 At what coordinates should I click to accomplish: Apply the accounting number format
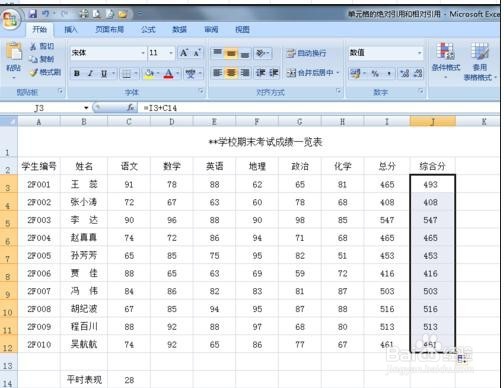pyautogui.click(x=355, y=73)
